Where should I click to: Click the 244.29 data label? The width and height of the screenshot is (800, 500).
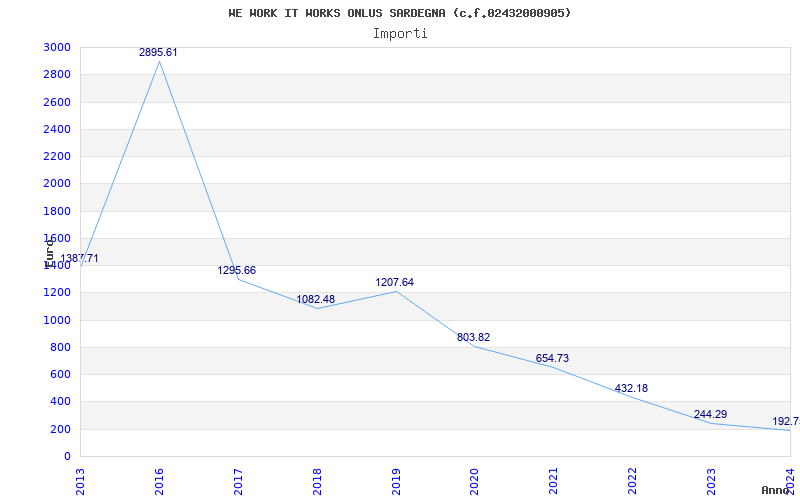(710, 414)
